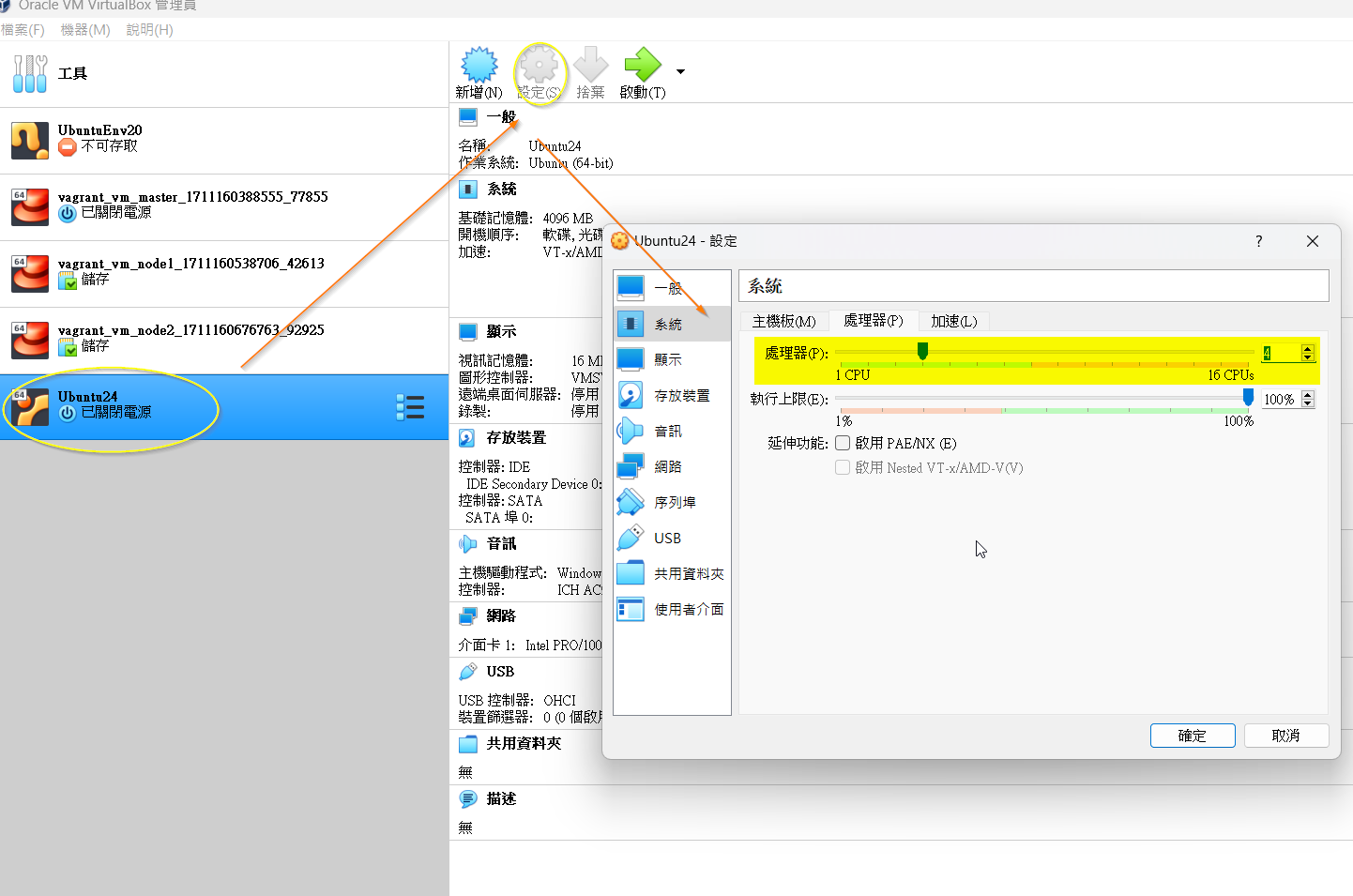Select vagrant_vm_node1_1711160538706_42613 machine

click(x=224, y=274)
